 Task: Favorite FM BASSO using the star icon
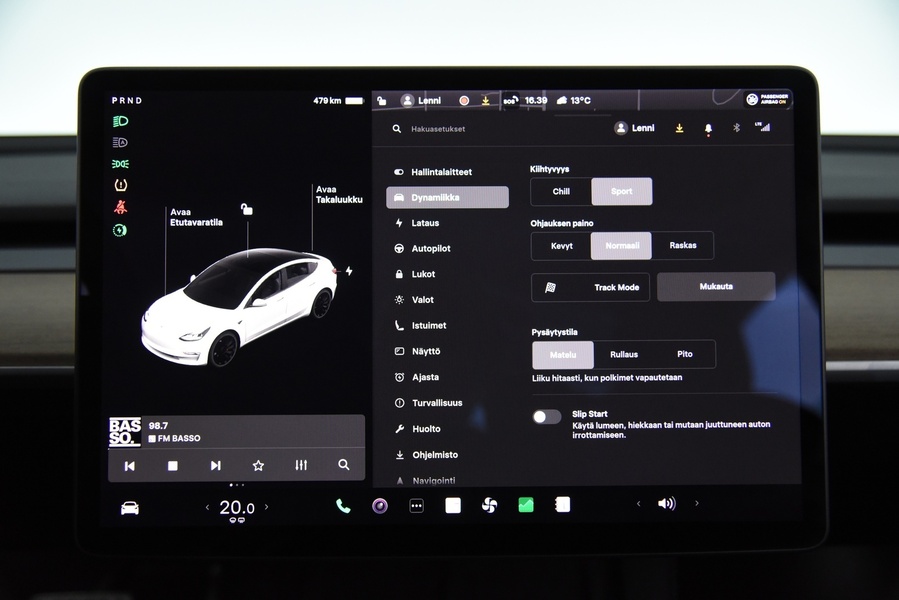(x=257, y=465)
